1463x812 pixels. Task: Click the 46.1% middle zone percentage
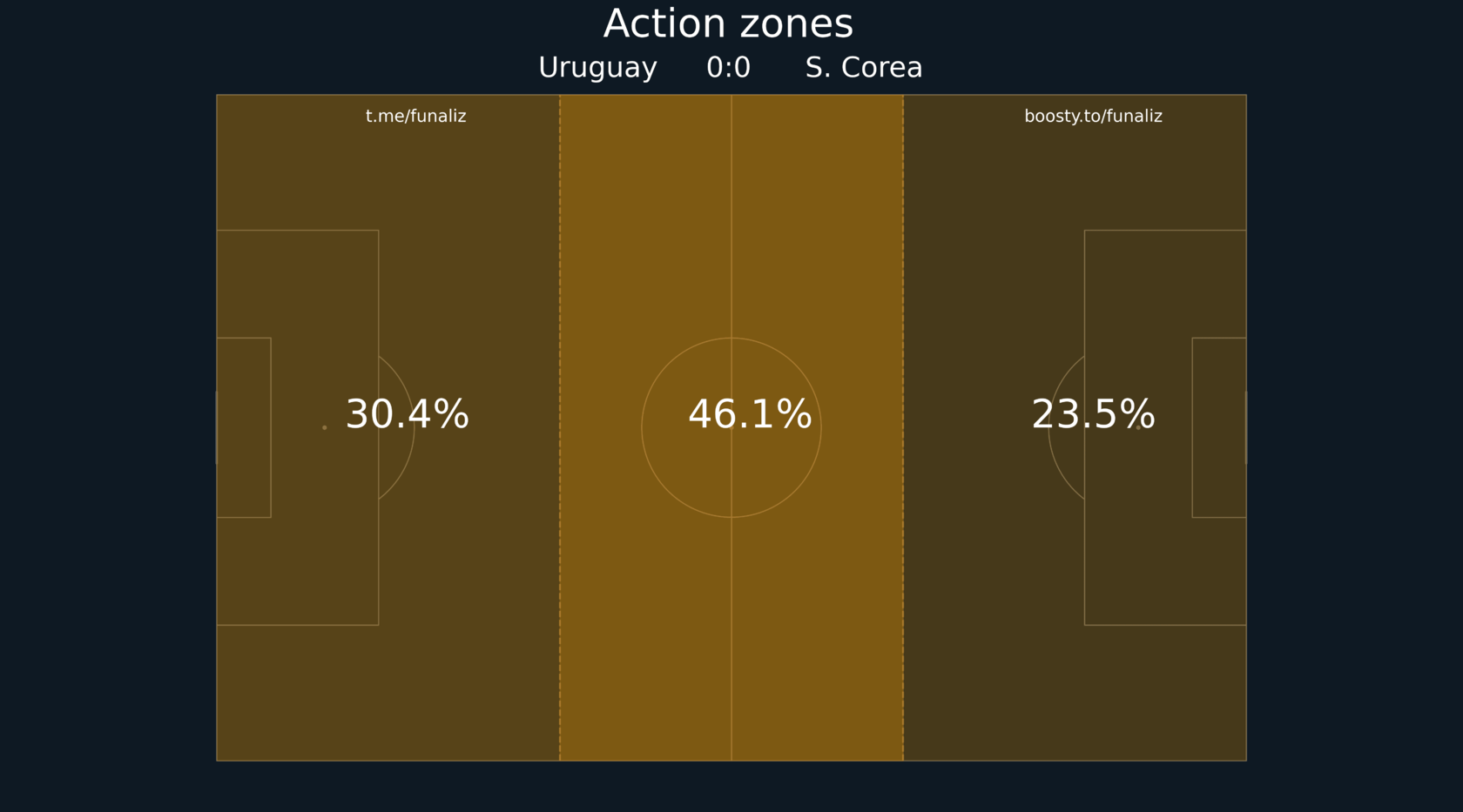click(750, 414)
